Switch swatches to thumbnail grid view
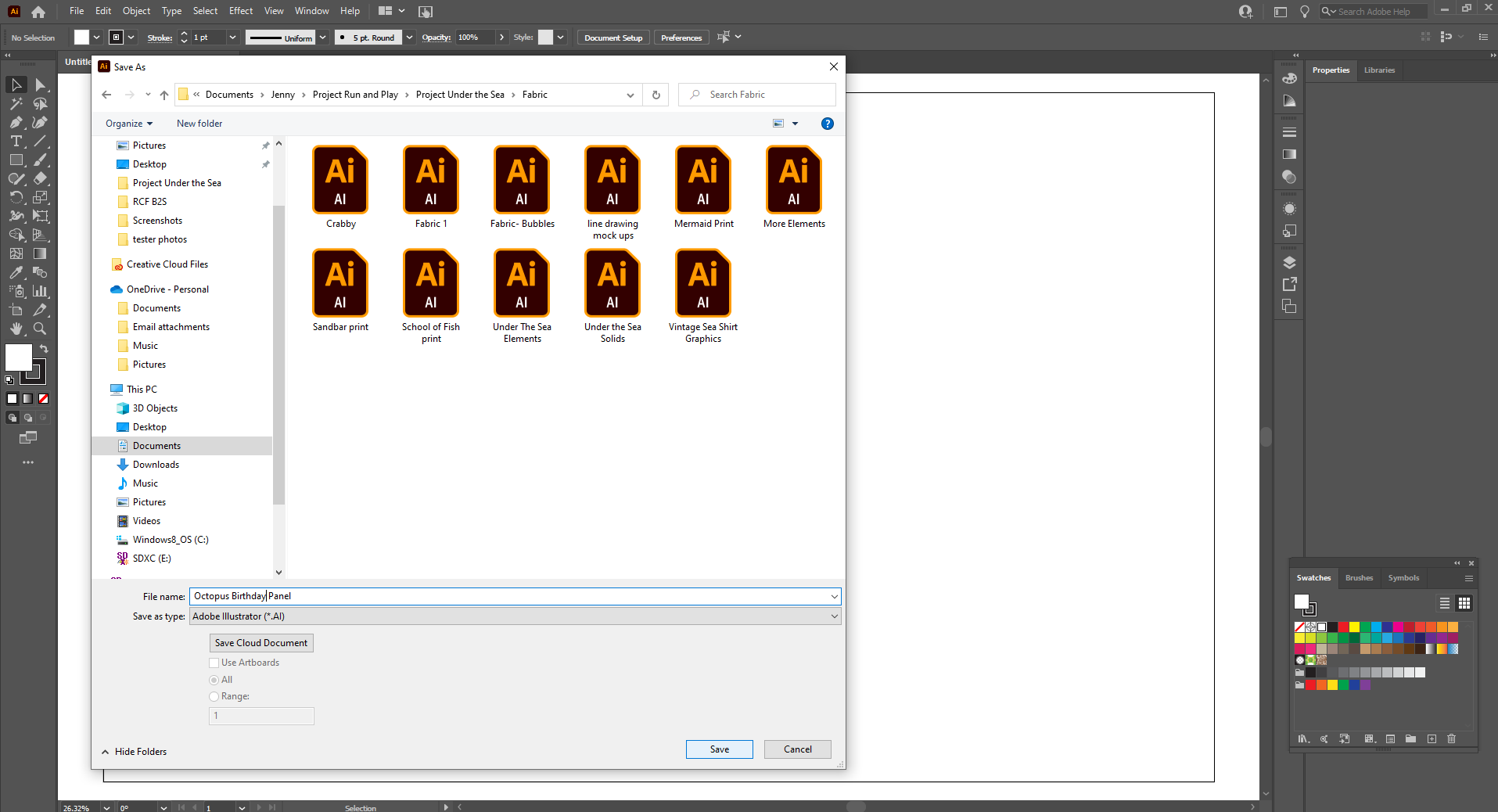 coord(1464,603)
